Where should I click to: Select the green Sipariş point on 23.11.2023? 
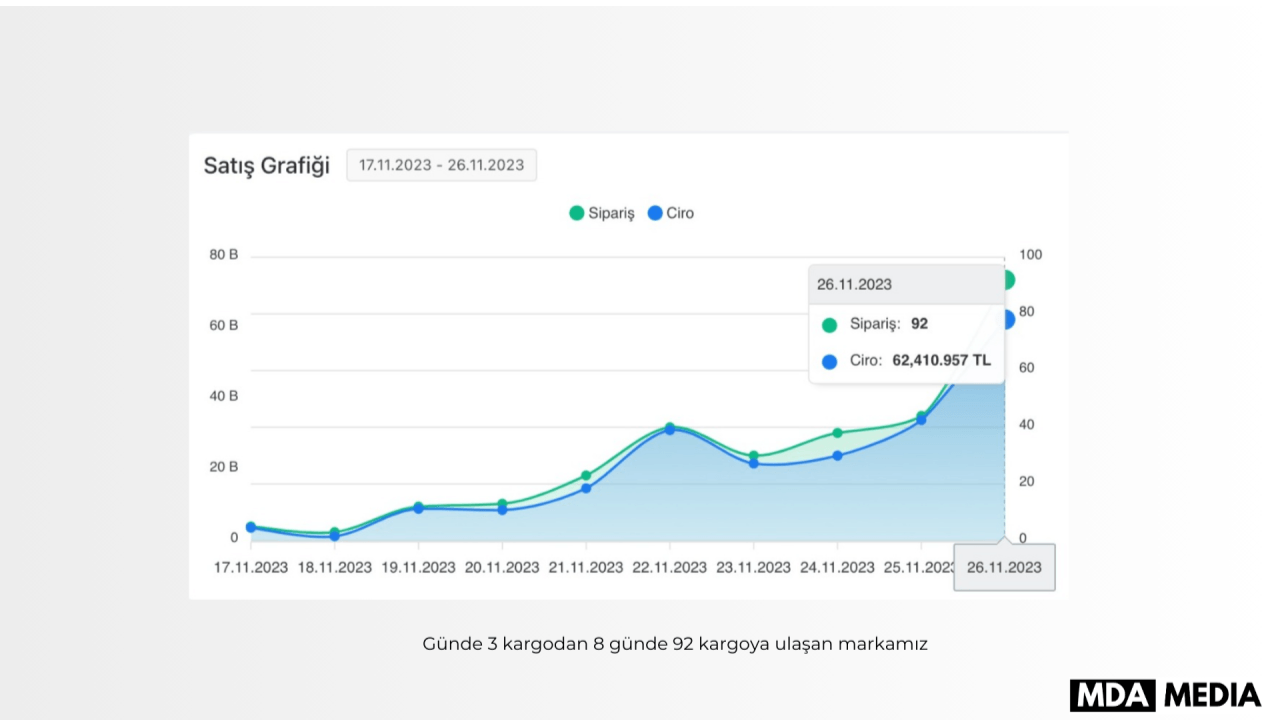pos(754,456)
